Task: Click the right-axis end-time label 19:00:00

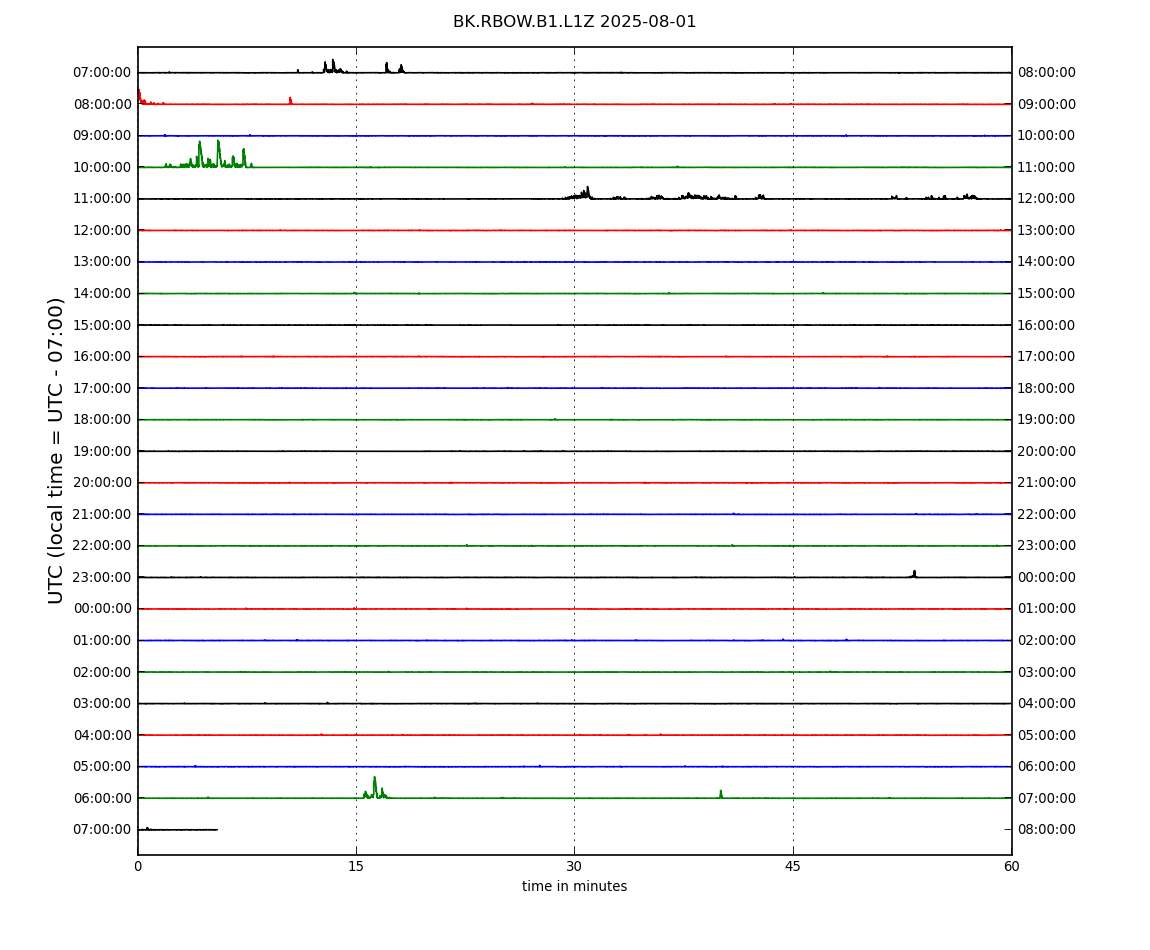Action: tap(1047, 420)
